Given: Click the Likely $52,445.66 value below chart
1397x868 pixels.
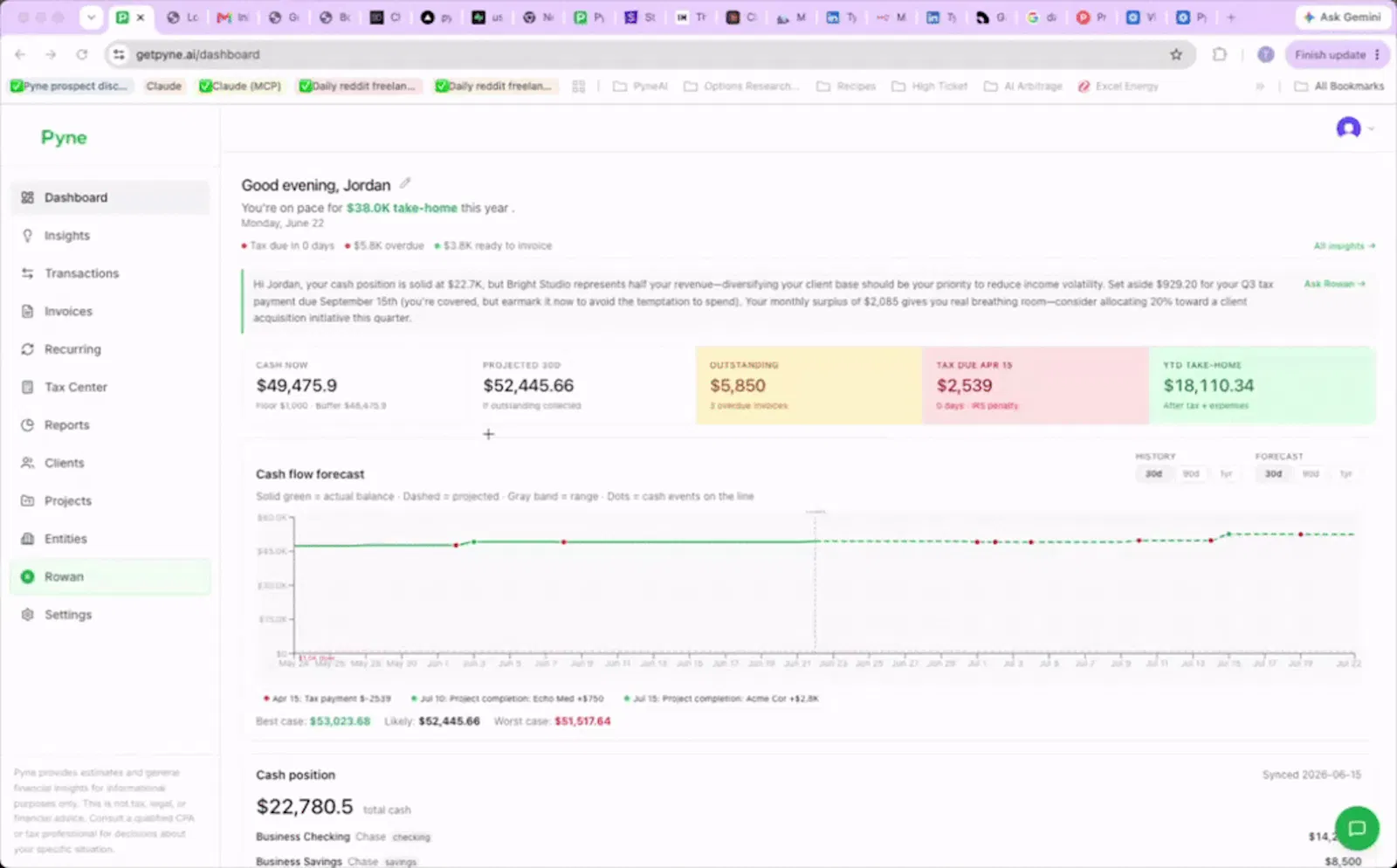Looking at the screenshot, I should coord(449,721).
